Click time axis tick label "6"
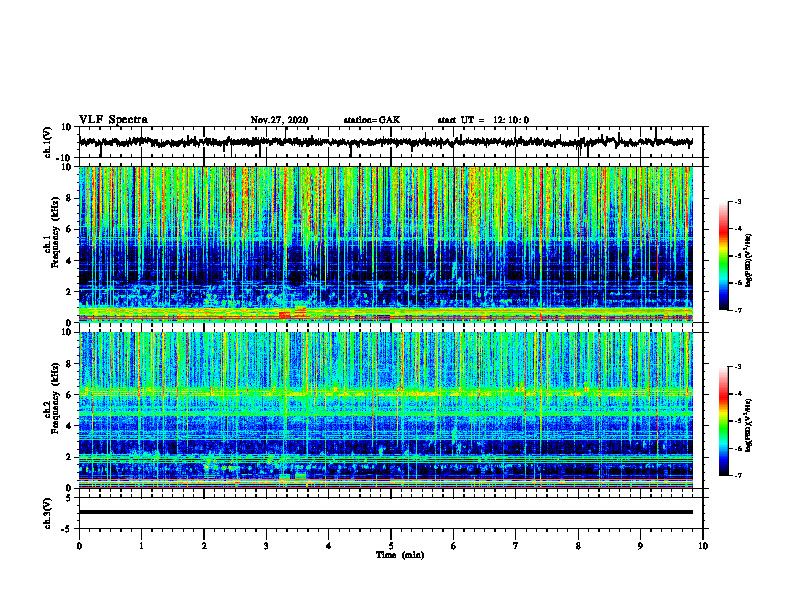This screenshot has height=612, width=792. point(454,546)
